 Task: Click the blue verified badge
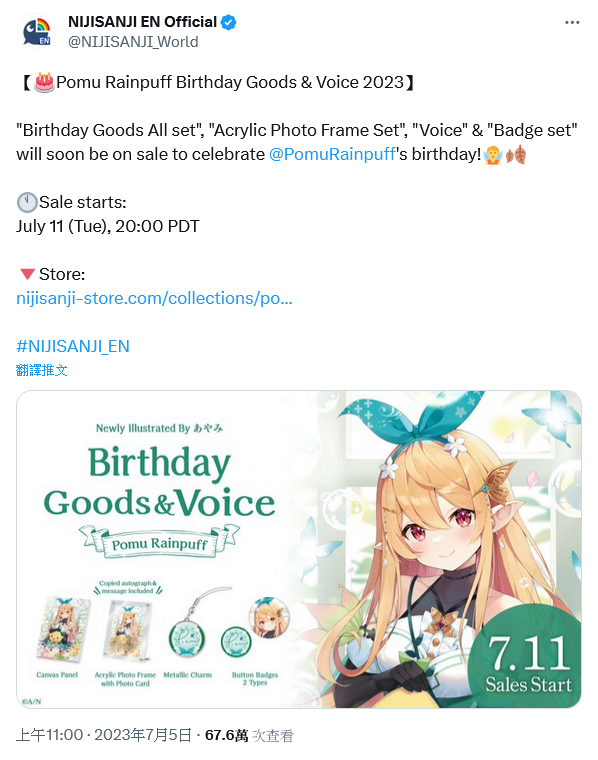point(228,22)
